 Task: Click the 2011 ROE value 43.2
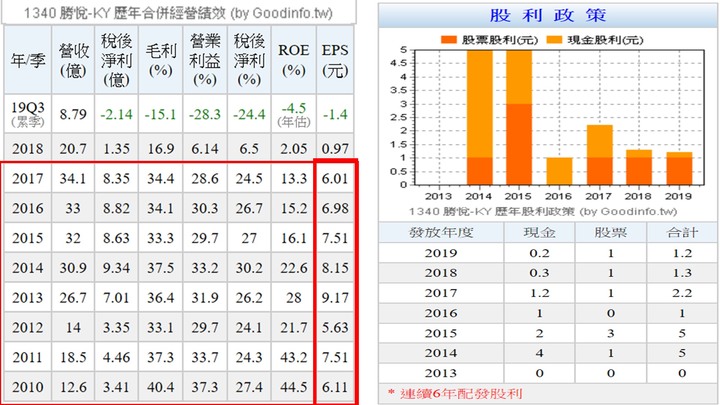[x=294, y=357]
